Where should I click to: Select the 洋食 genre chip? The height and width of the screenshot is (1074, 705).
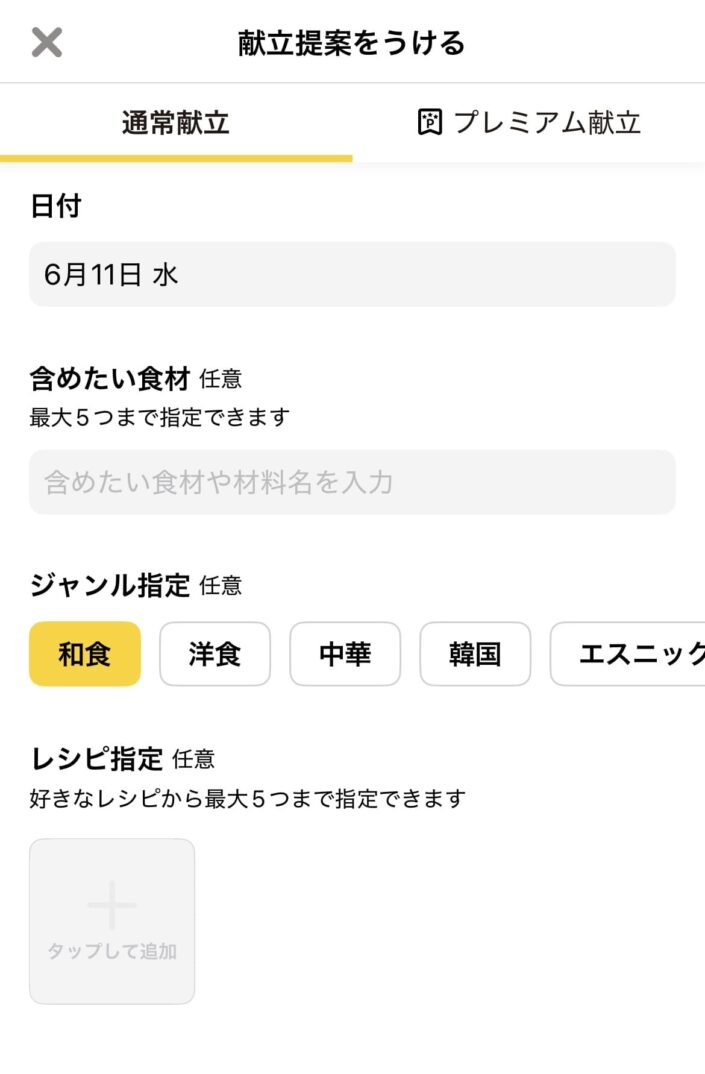click(x=215, y=654)
